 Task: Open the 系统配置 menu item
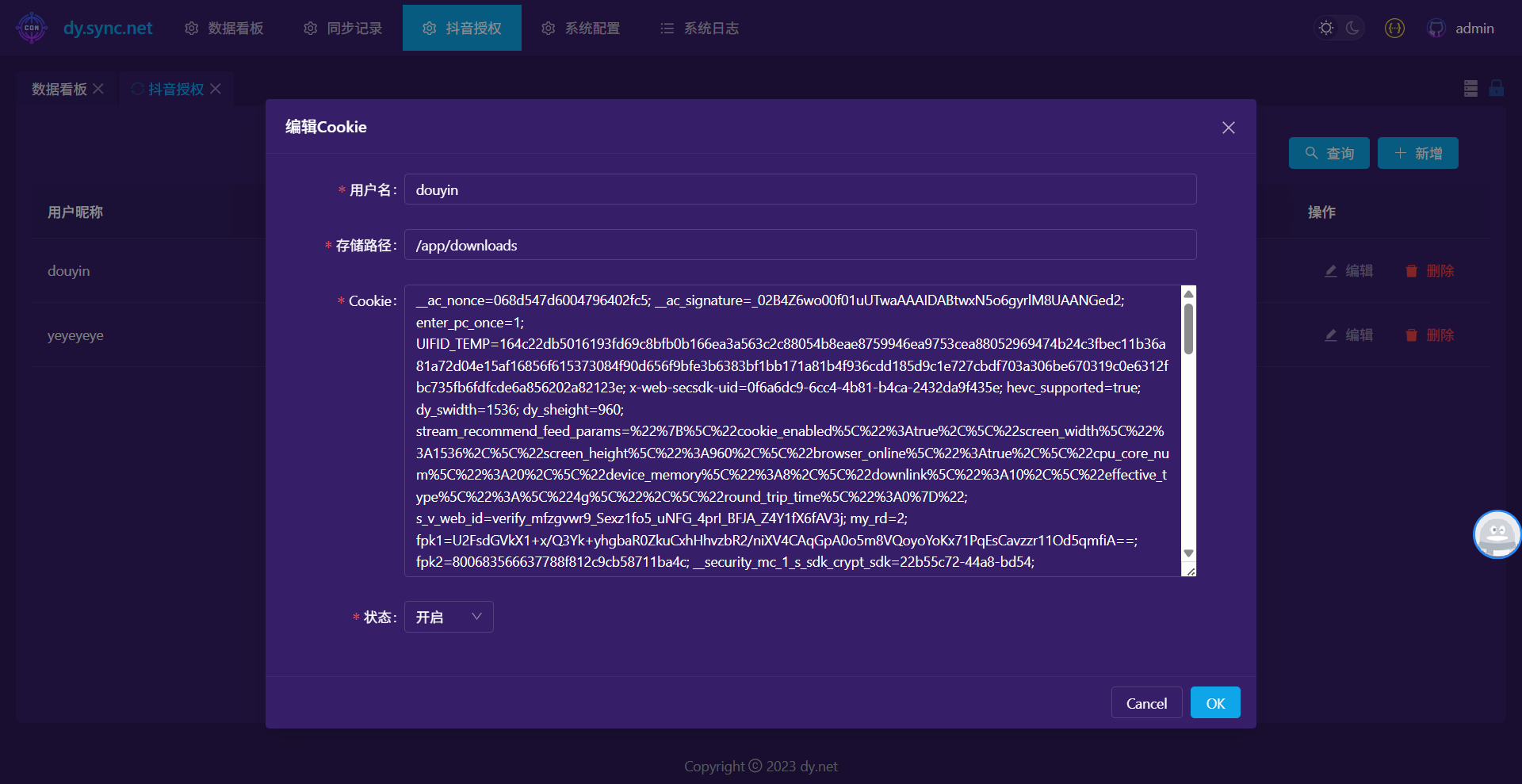581,28
